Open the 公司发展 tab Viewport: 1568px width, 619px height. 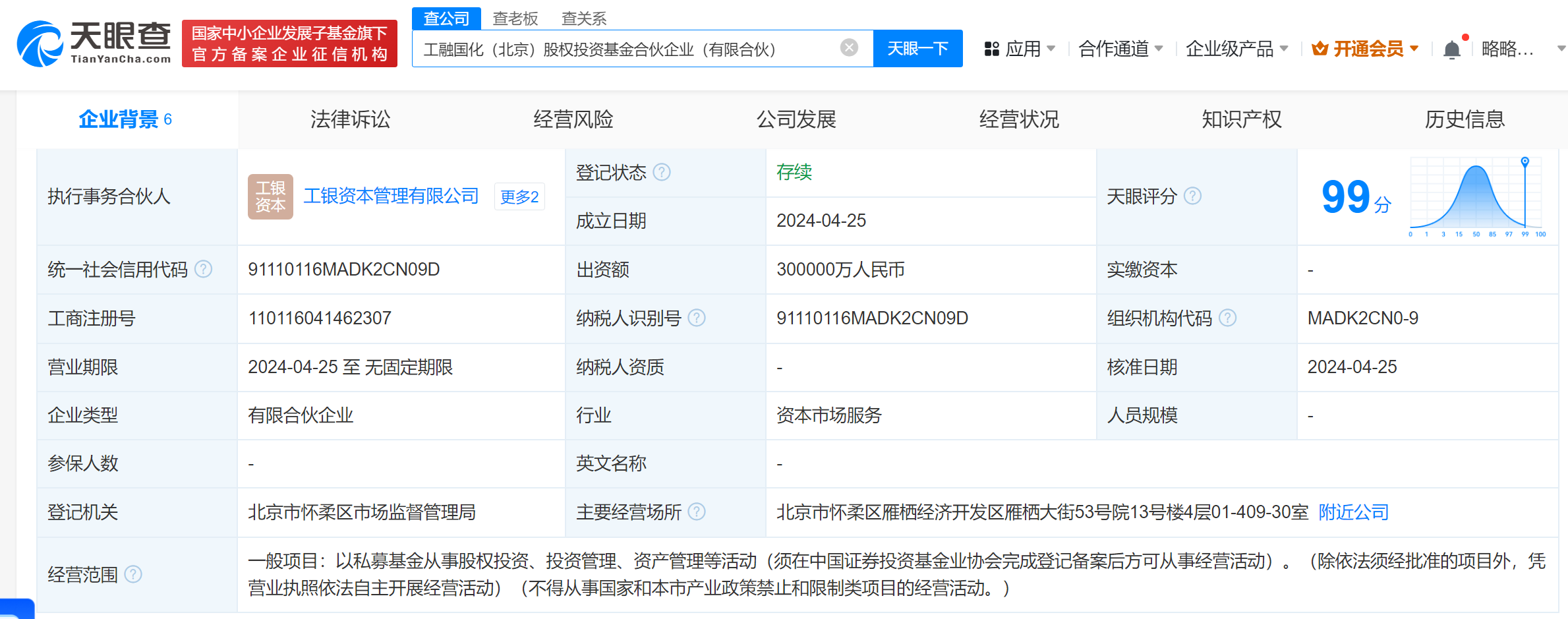coord(796,119)
